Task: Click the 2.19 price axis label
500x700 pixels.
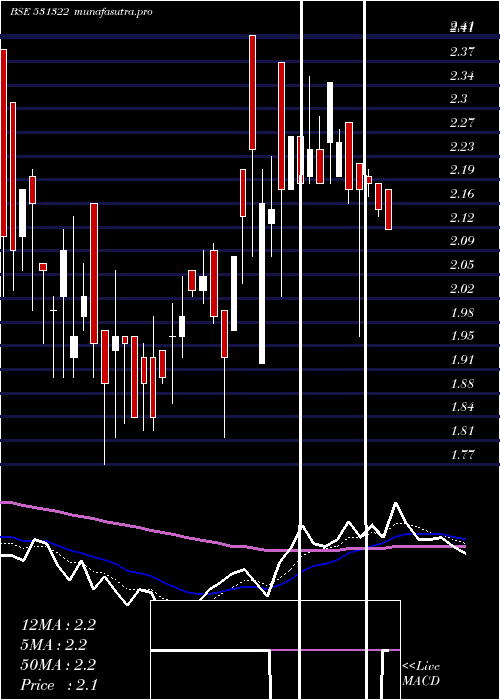Action: [462, 170]
